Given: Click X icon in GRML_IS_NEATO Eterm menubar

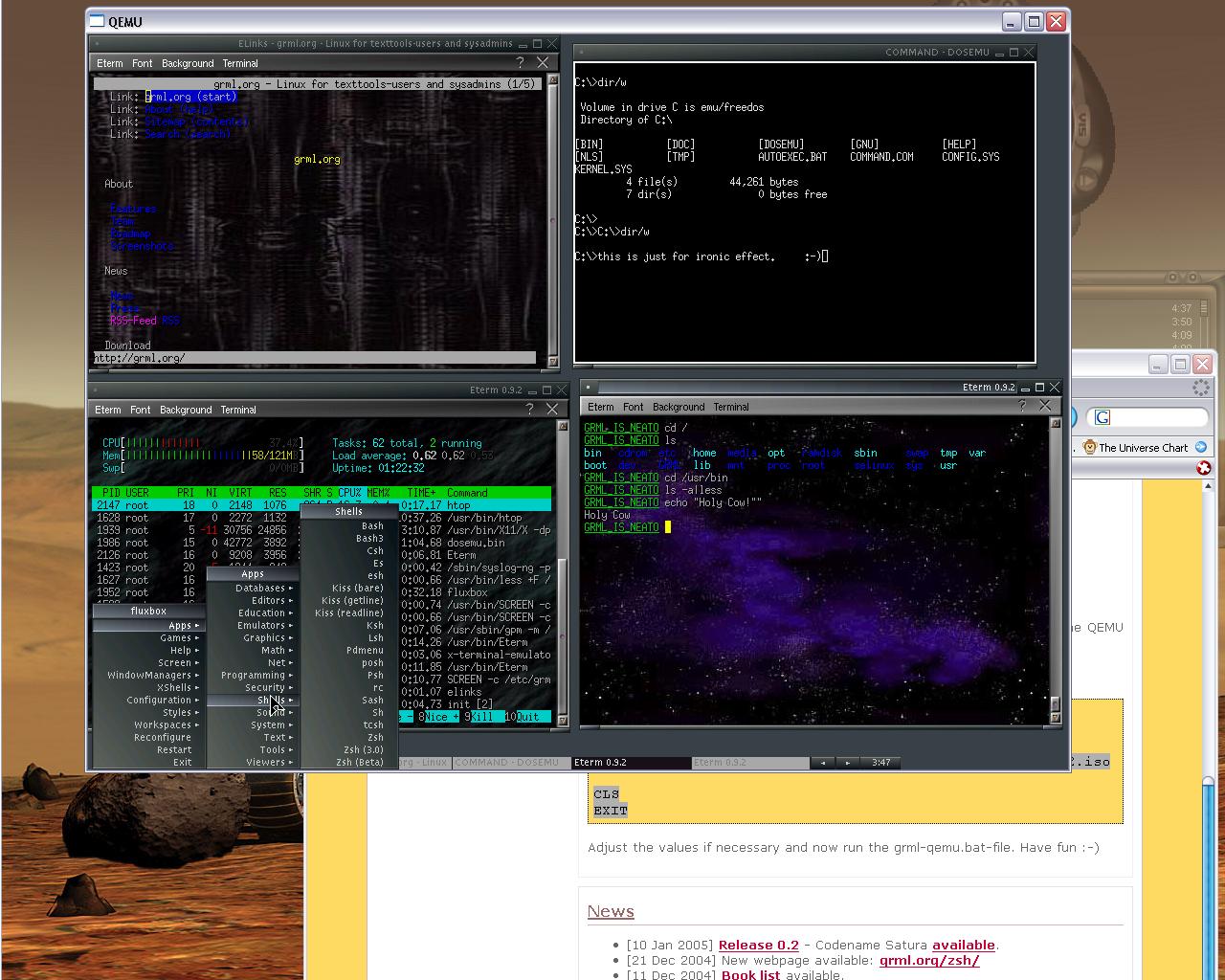Looking at the screenshot, I should [1045, 406].
